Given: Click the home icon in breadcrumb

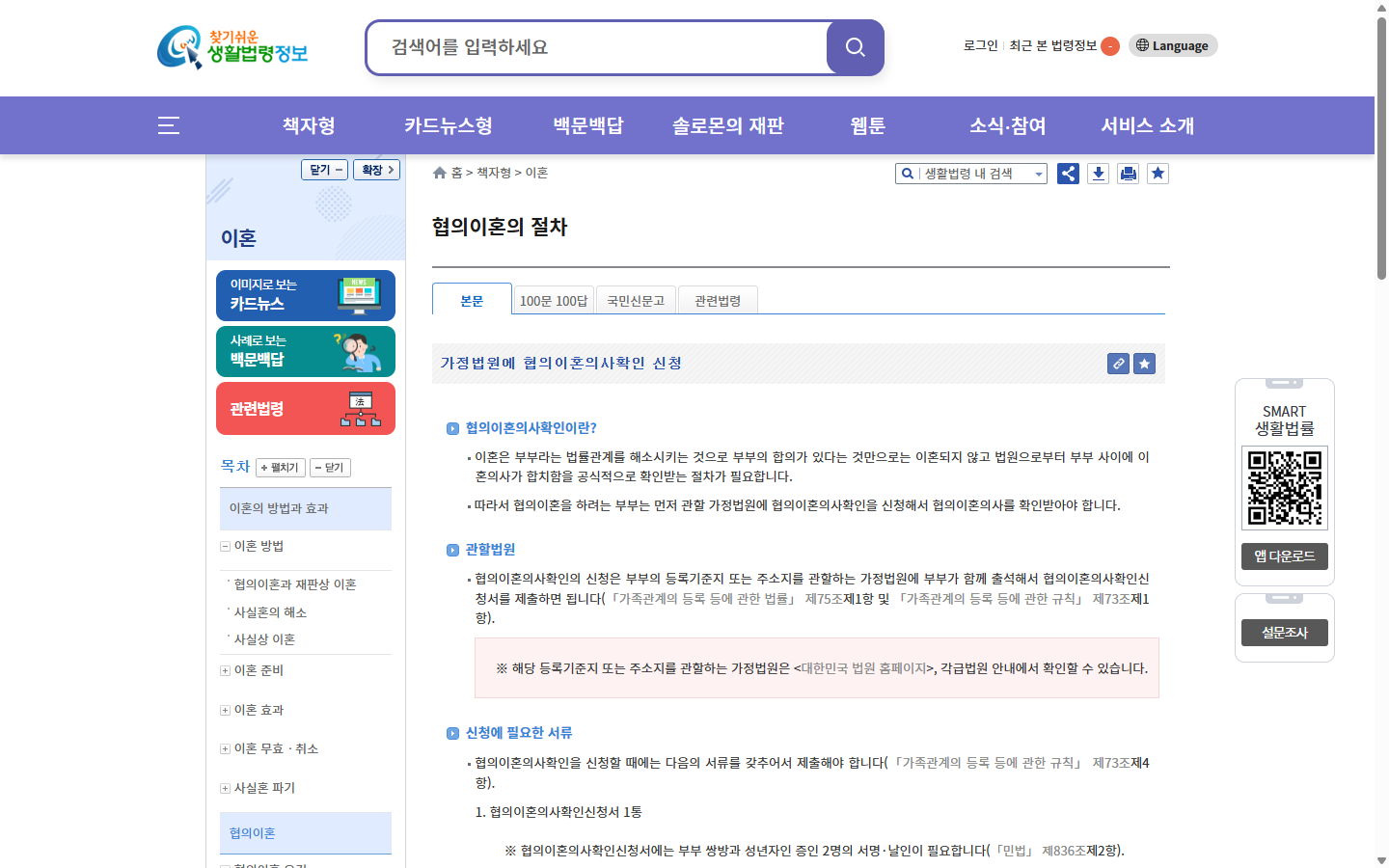Looking at the screenshot, I should click(440, 173).
